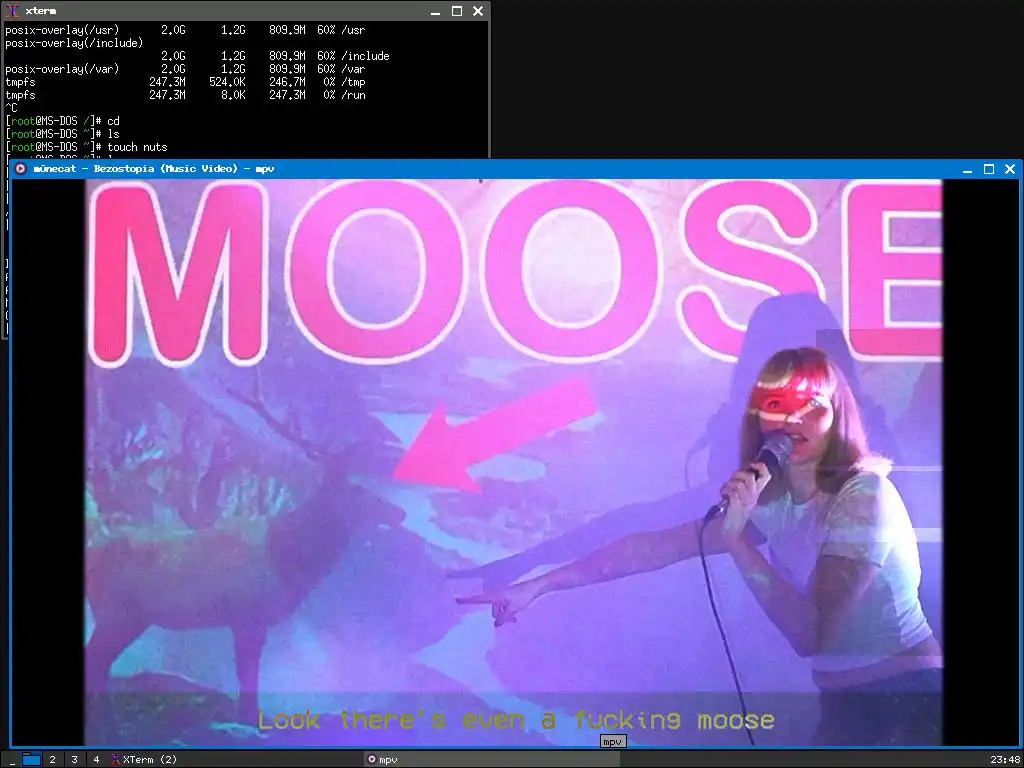Maximize the mpv video window
The image size is (1024, 768).
pyautogui.click(x=989, y=169)
